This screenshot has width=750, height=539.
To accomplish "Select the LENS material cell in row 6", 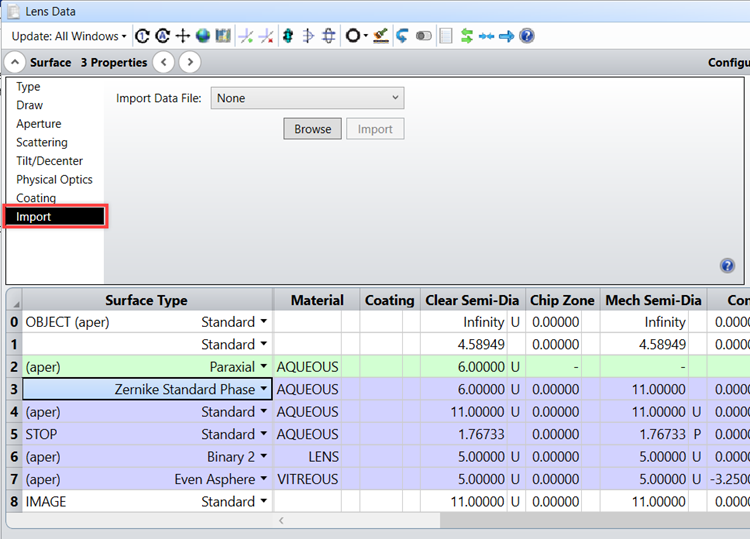I will pos(308,457).
